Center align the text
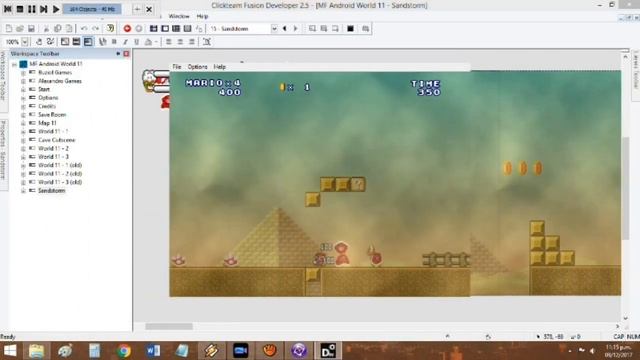The image size is (640, 360). [180, 42]
